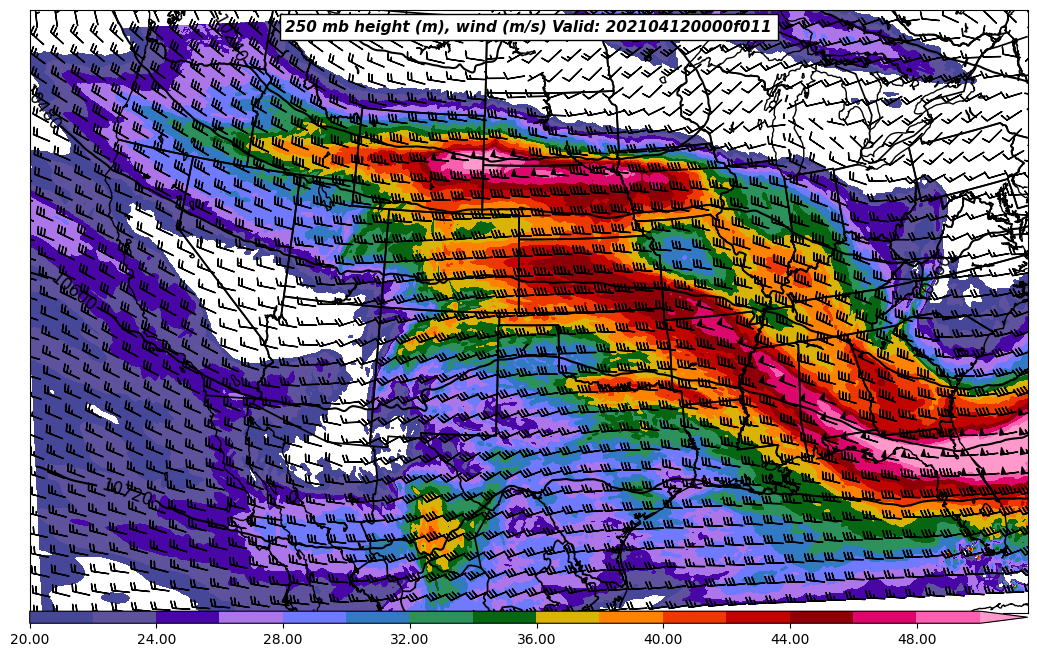Click the dark green 34–36 colorbar segment
The image size is (1037, 657).
[504, 617]
